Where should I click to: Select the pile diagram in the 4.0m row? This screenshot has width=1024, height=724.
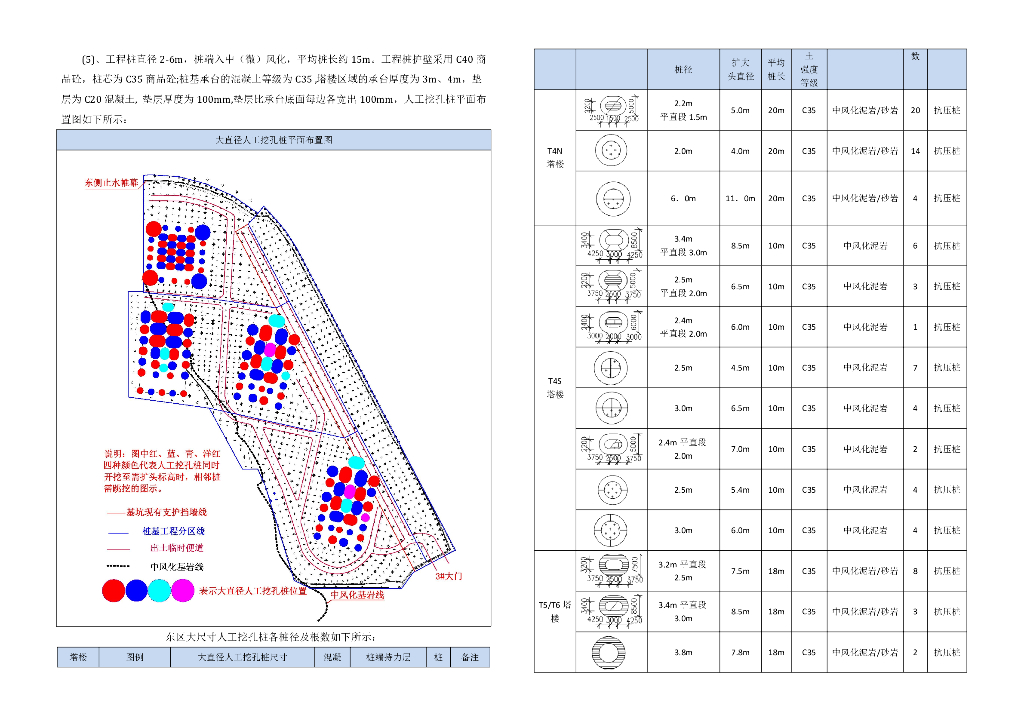pos(611,151)
